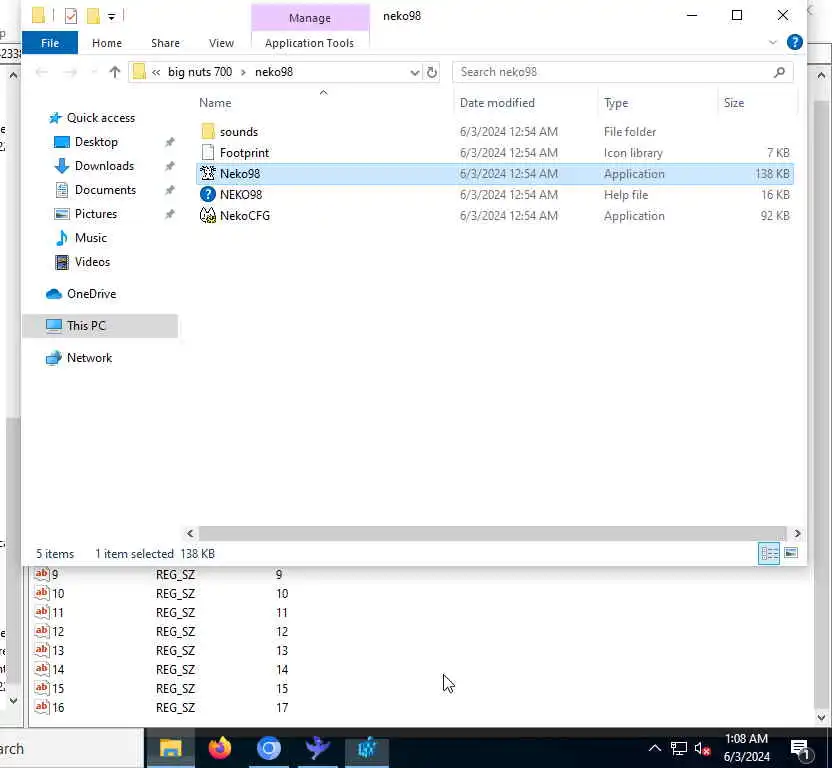Viewport: 832px width, 768px height.
Task: Open File Explorer taskbar icon
Action: tap(171, 748)
